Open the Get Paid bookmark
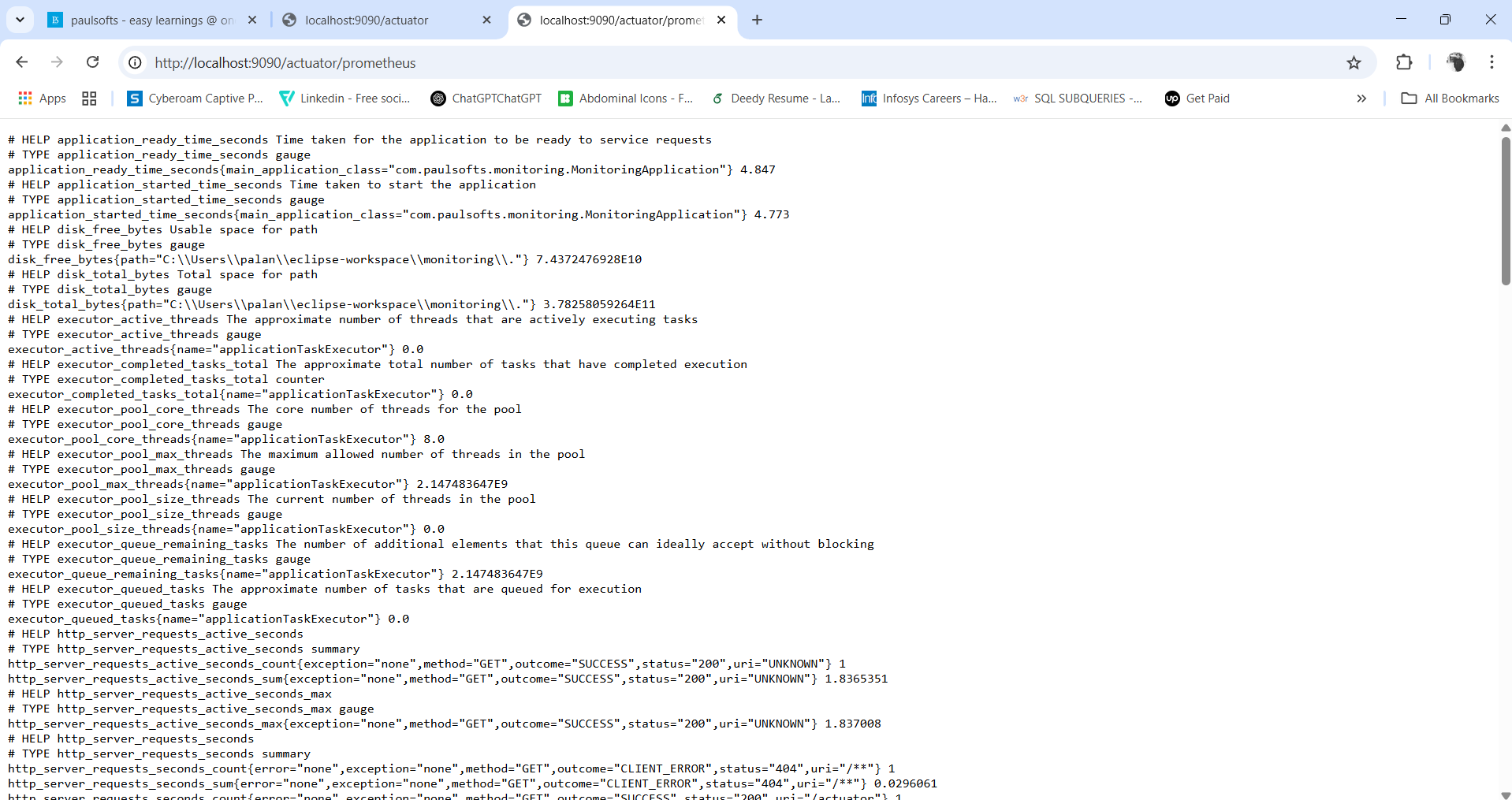Image resolution: width=1512 pixels, height=800 pixels. (1197, 99)
